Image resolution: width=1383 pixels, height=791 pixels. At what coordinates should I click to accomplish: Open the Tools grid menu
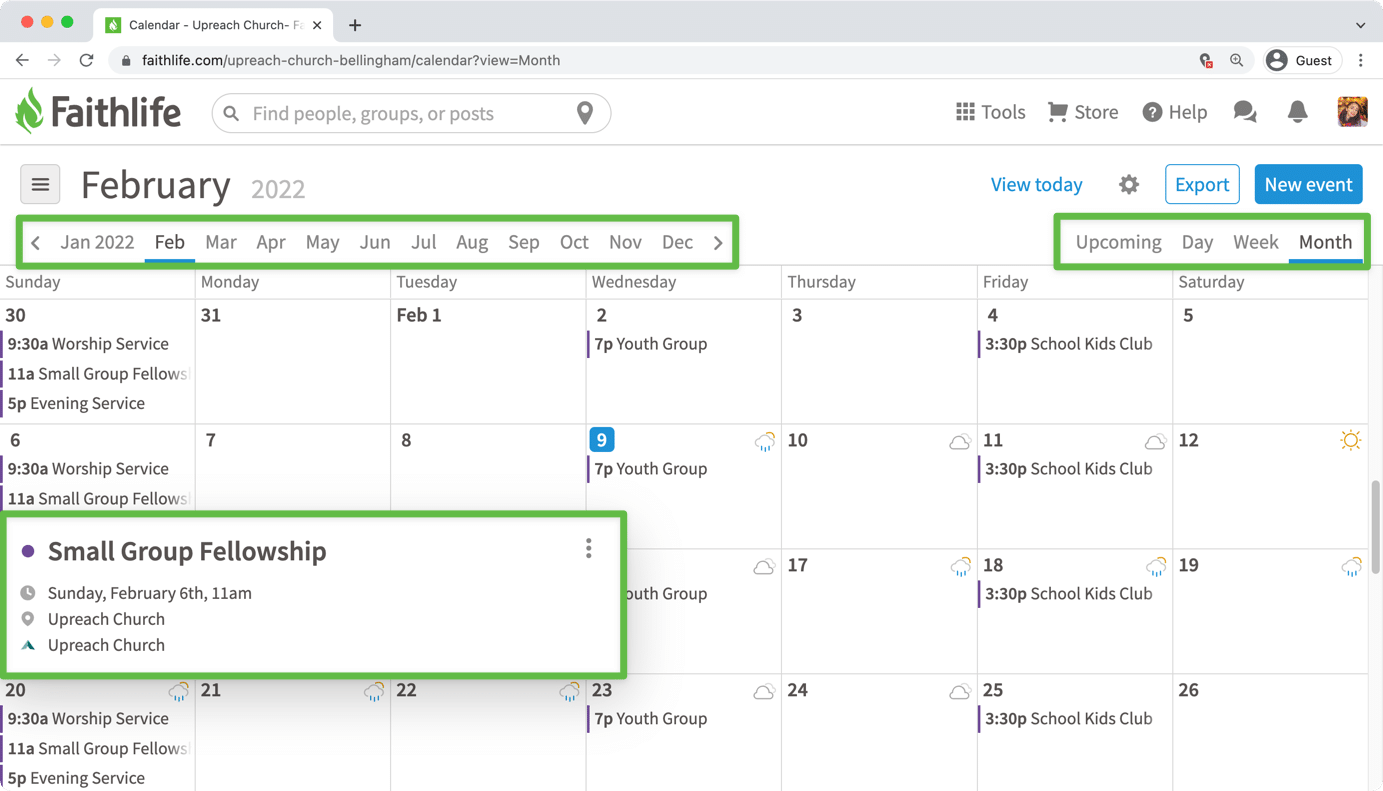[x=990, y=112]
